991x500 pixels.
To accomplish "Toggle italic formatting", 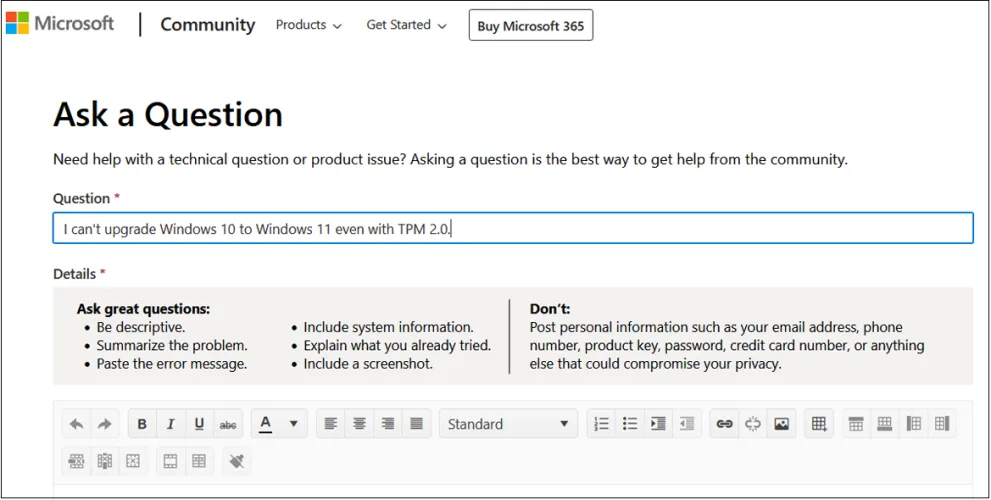I will pyautogui.click(x=171, y=424).
